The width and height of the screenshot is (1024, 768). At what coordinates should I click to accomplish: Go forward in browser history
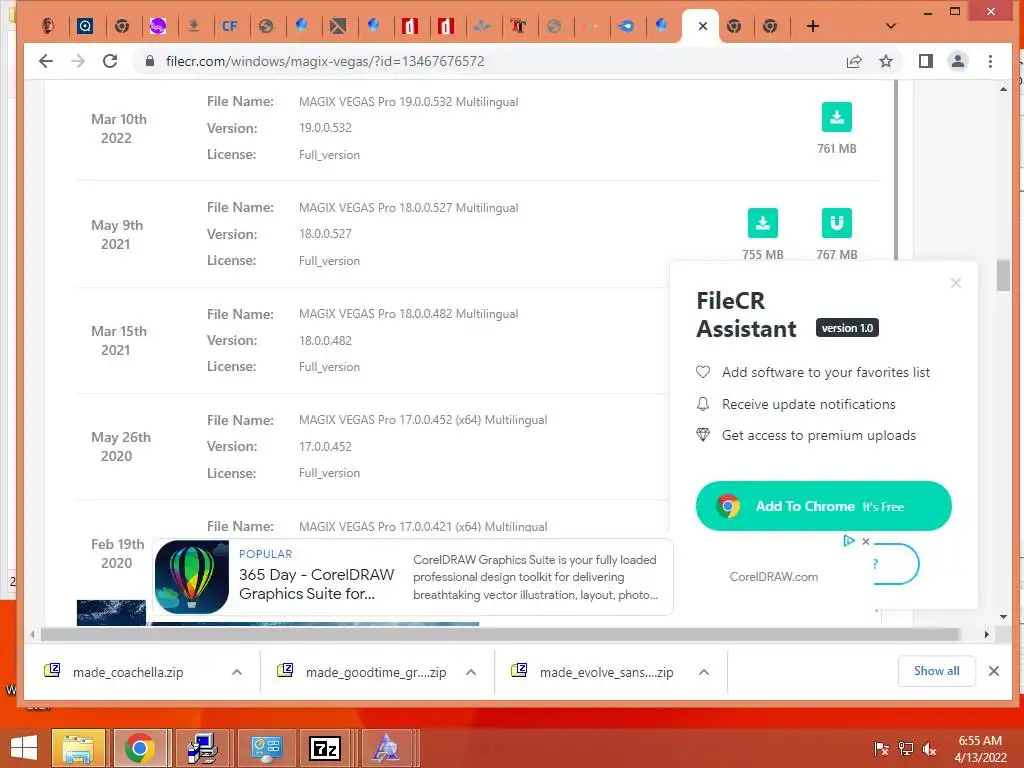coord(78,61)
